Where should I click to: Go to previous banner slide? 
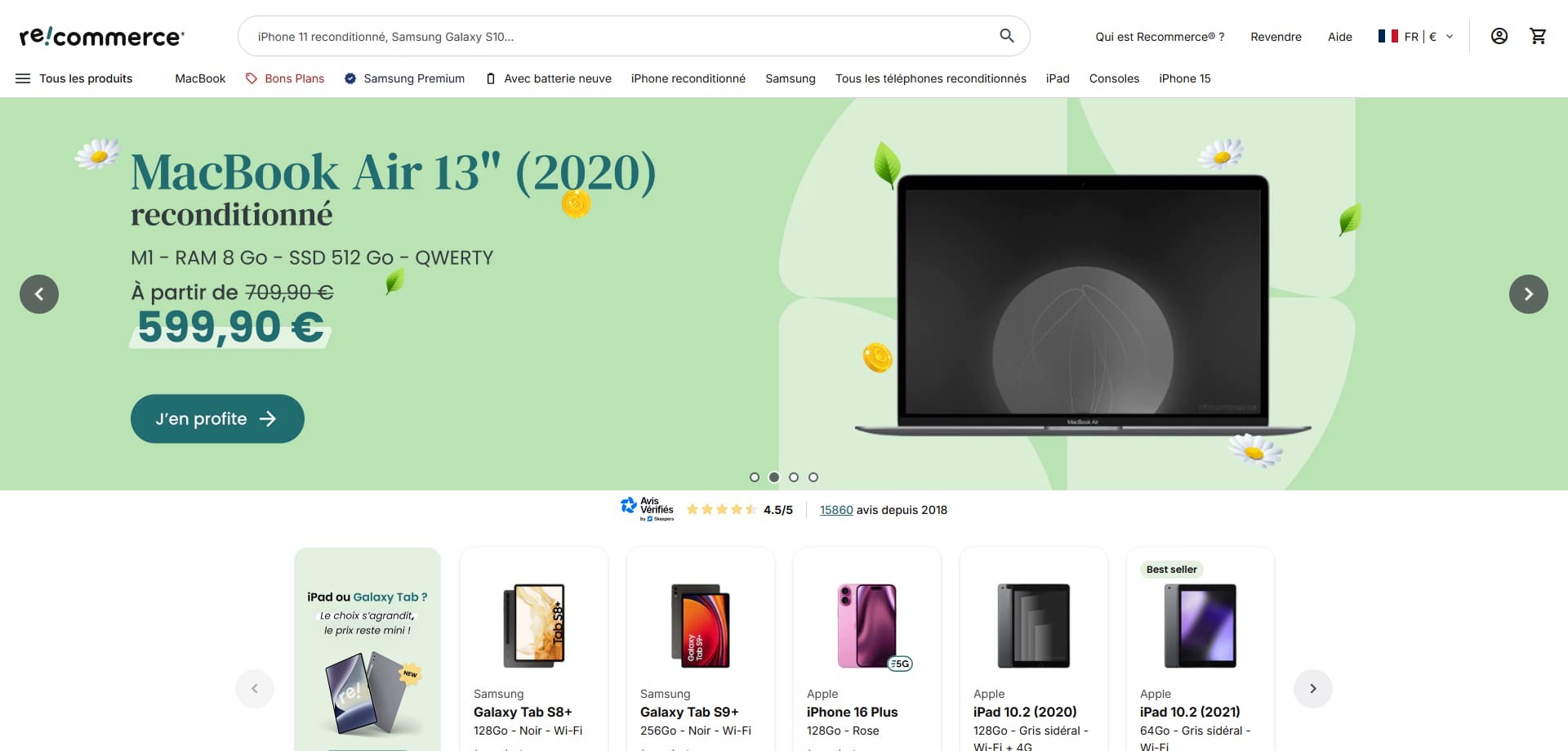tap(39, 294)
